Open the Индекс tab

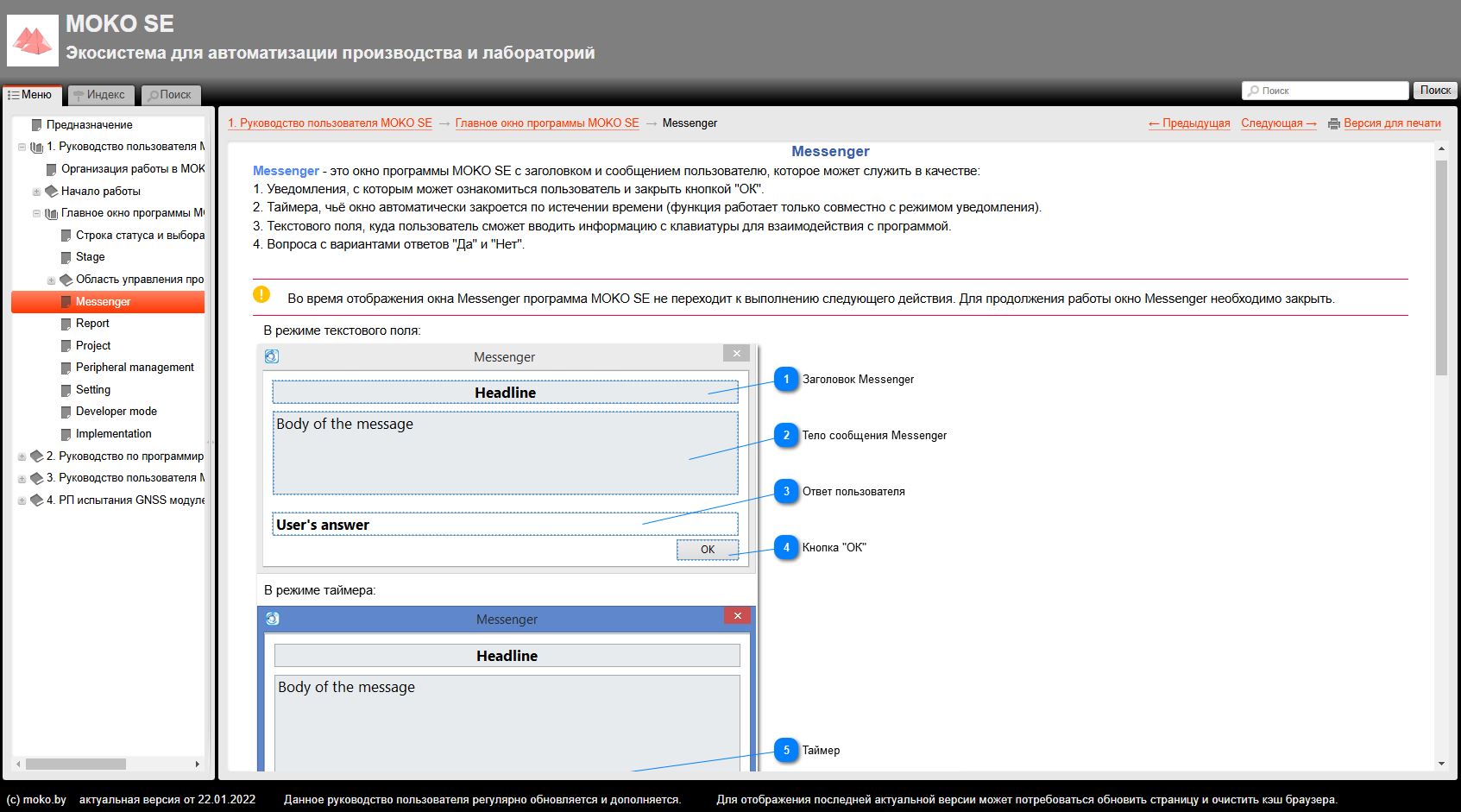coord(100,95)
